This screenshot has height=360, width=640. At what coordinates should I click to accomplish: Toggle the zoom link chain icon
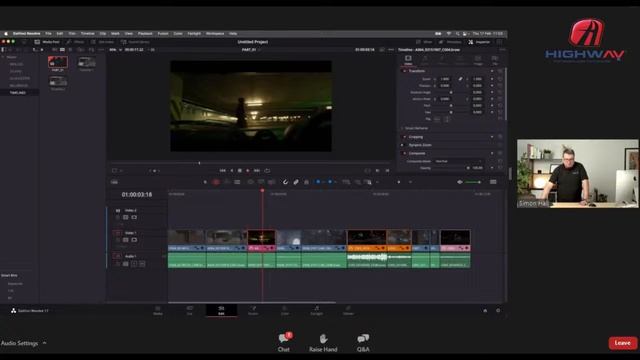tap(460, 79)
